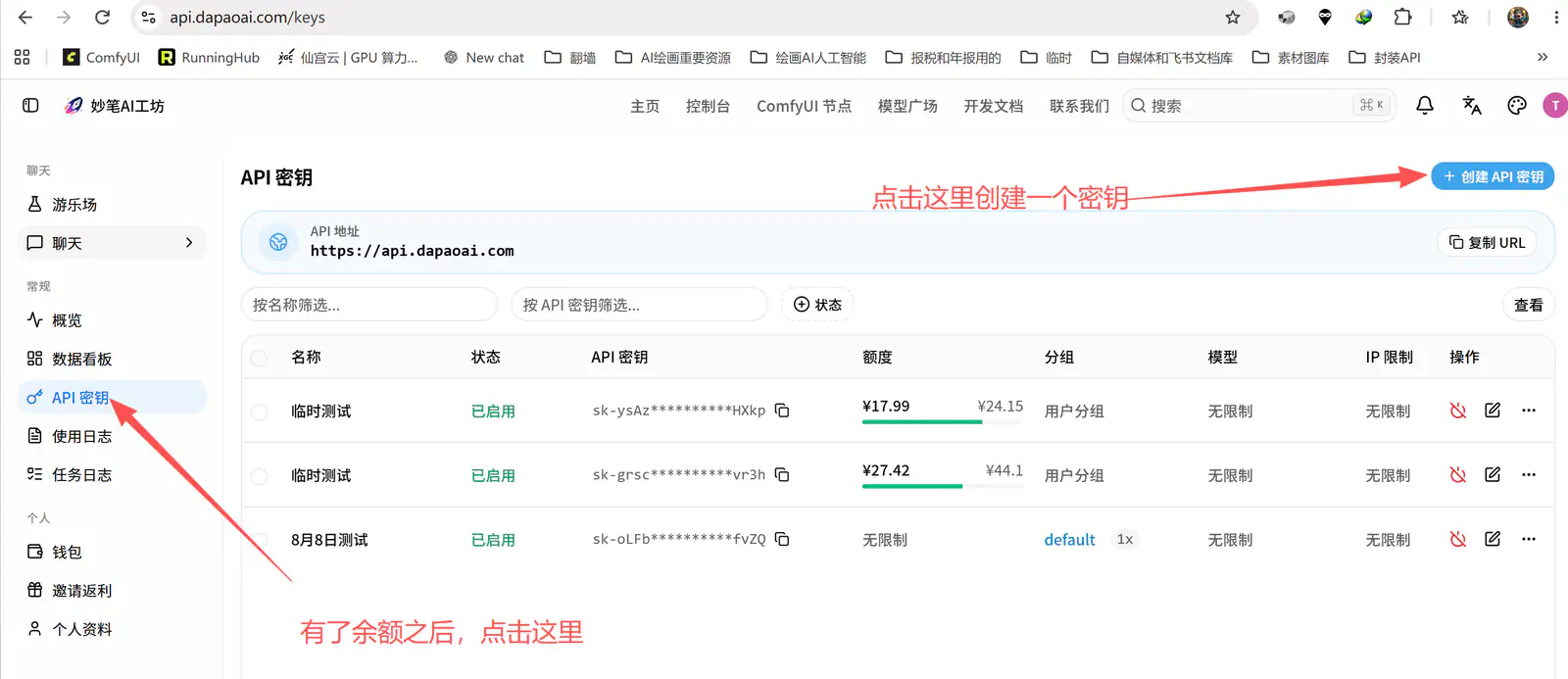Go back in browser history

pyautogui.click(x=25, y=18)
